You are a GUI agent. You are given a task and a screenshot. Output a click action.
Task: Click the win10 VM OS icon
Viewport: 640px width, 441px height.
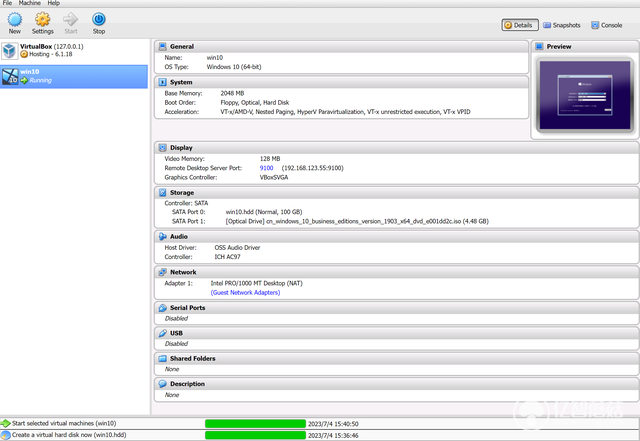coord(10,76)
